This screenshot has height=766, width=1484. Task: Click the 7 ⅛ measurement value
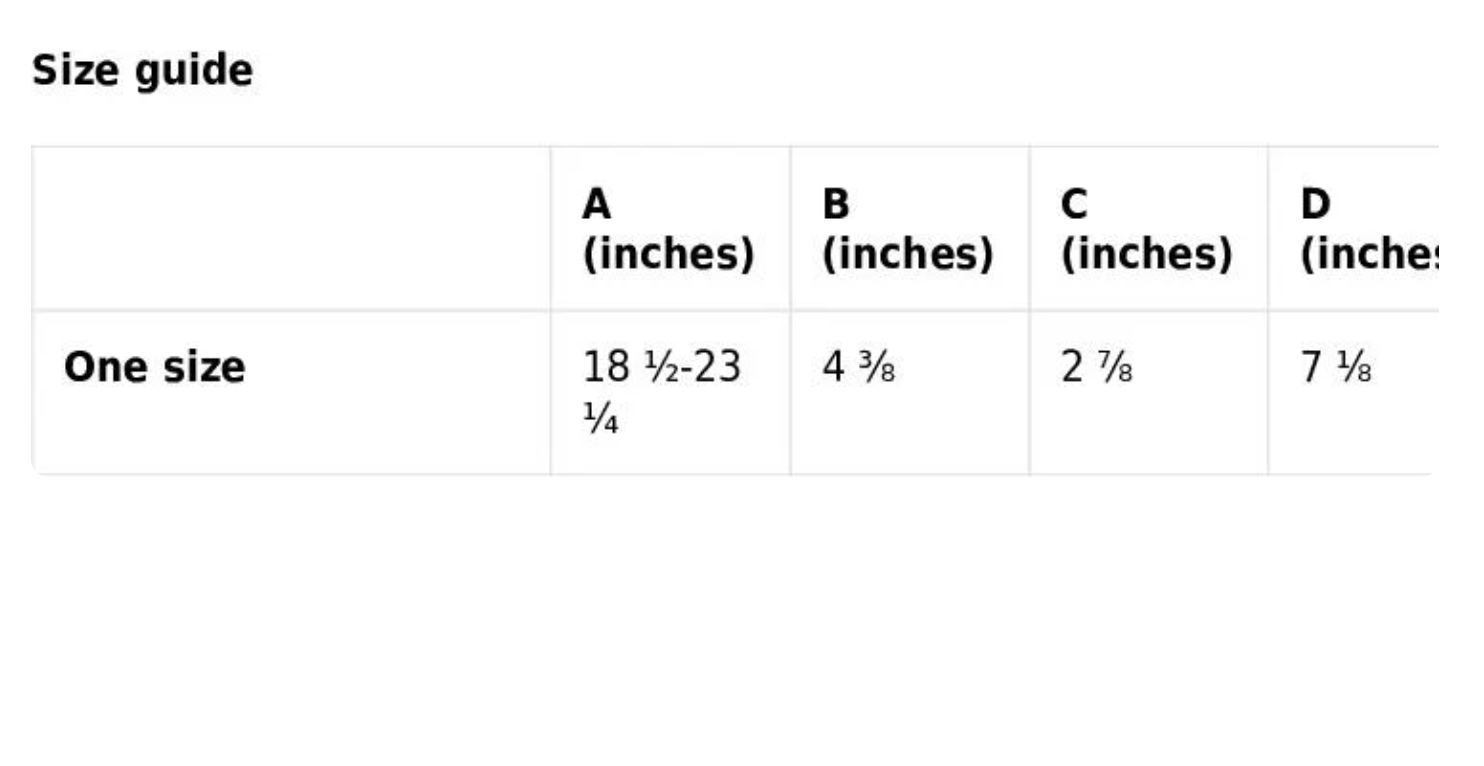coord(1336,368)
